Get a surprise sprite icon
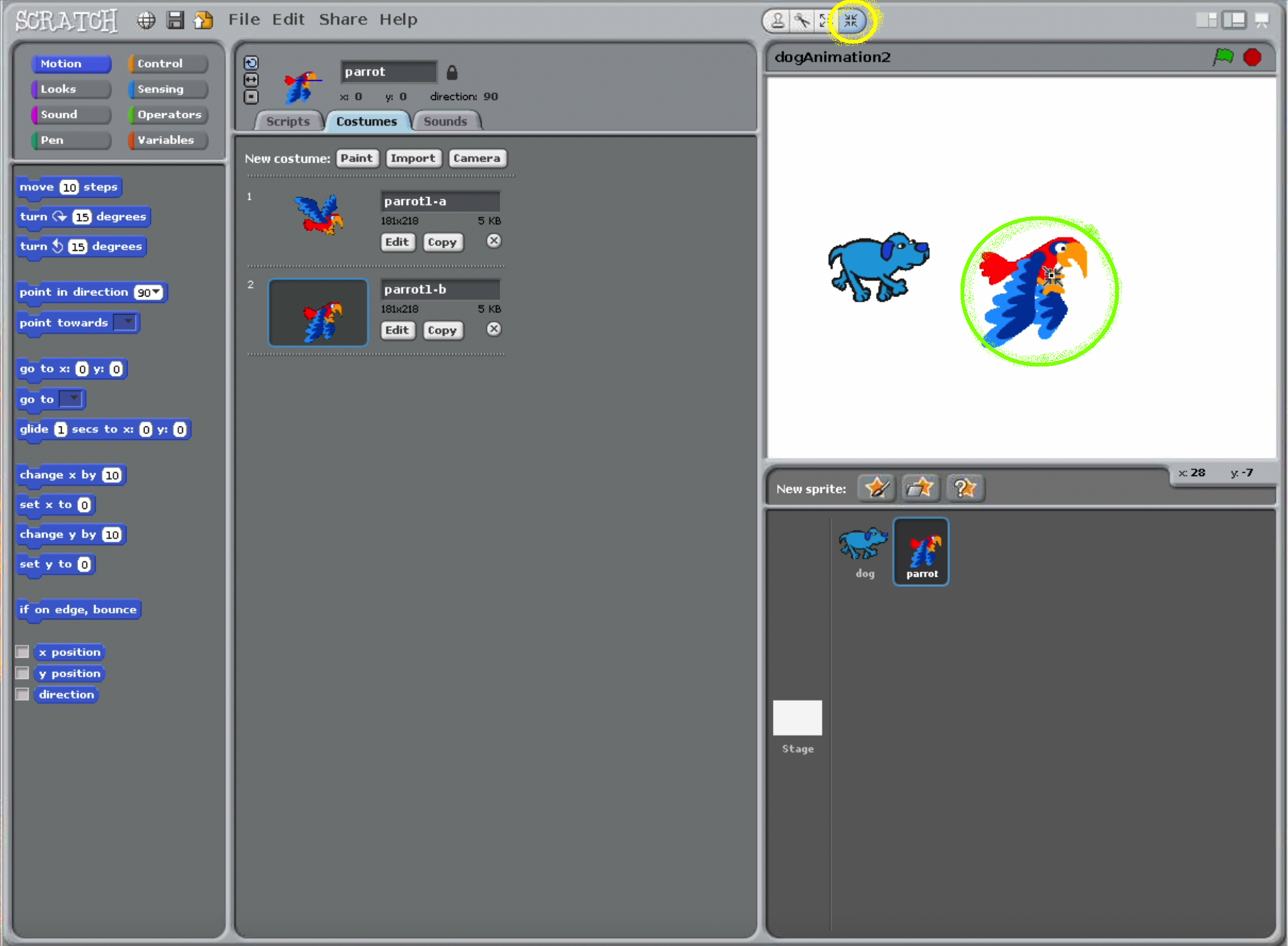 click(x=965, y=488)
